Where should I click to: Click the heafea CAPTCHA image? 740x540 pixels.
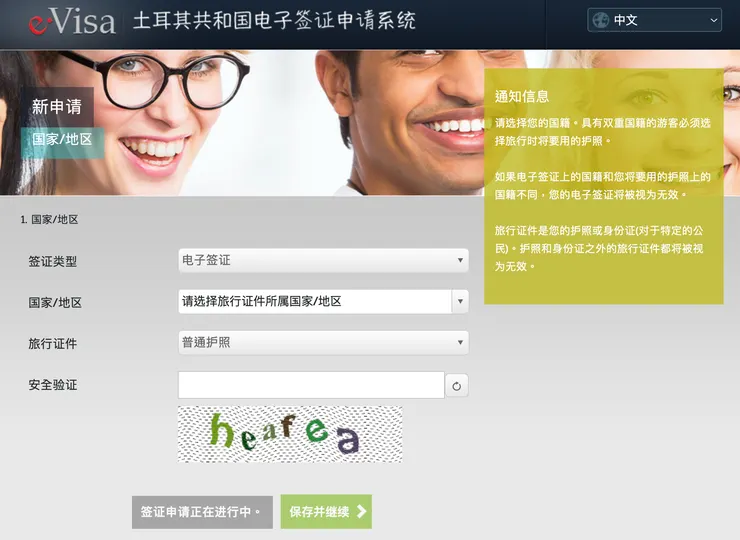pos(290,434)
